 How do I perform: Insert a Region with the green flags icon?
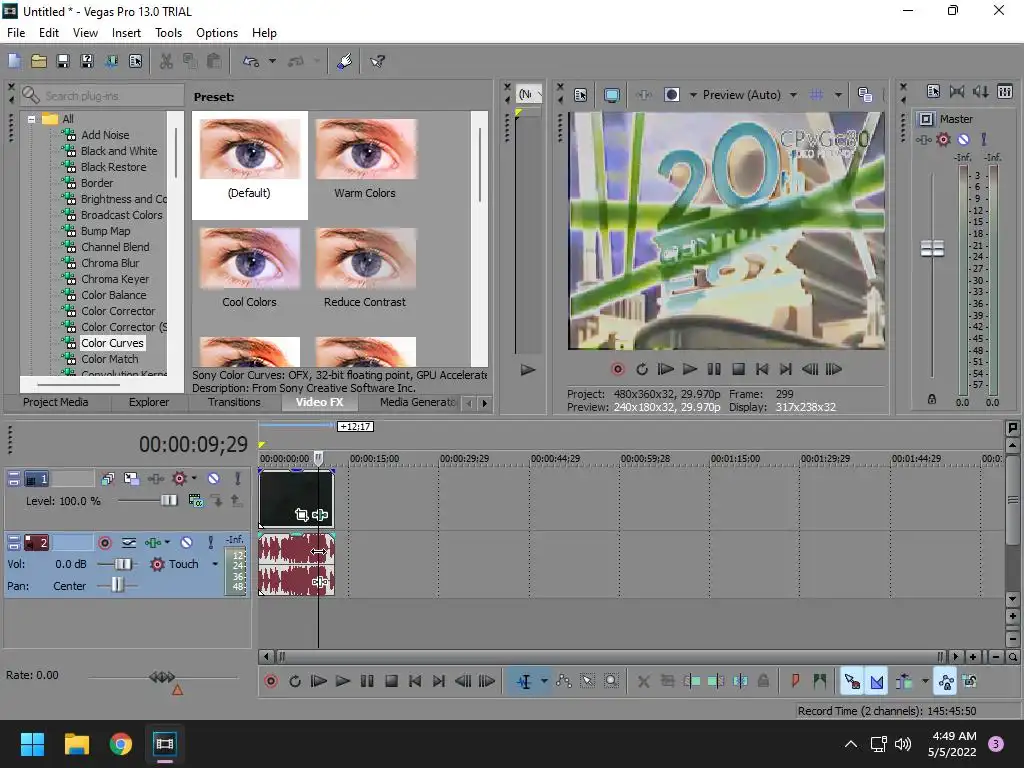[x=820, y=682]
